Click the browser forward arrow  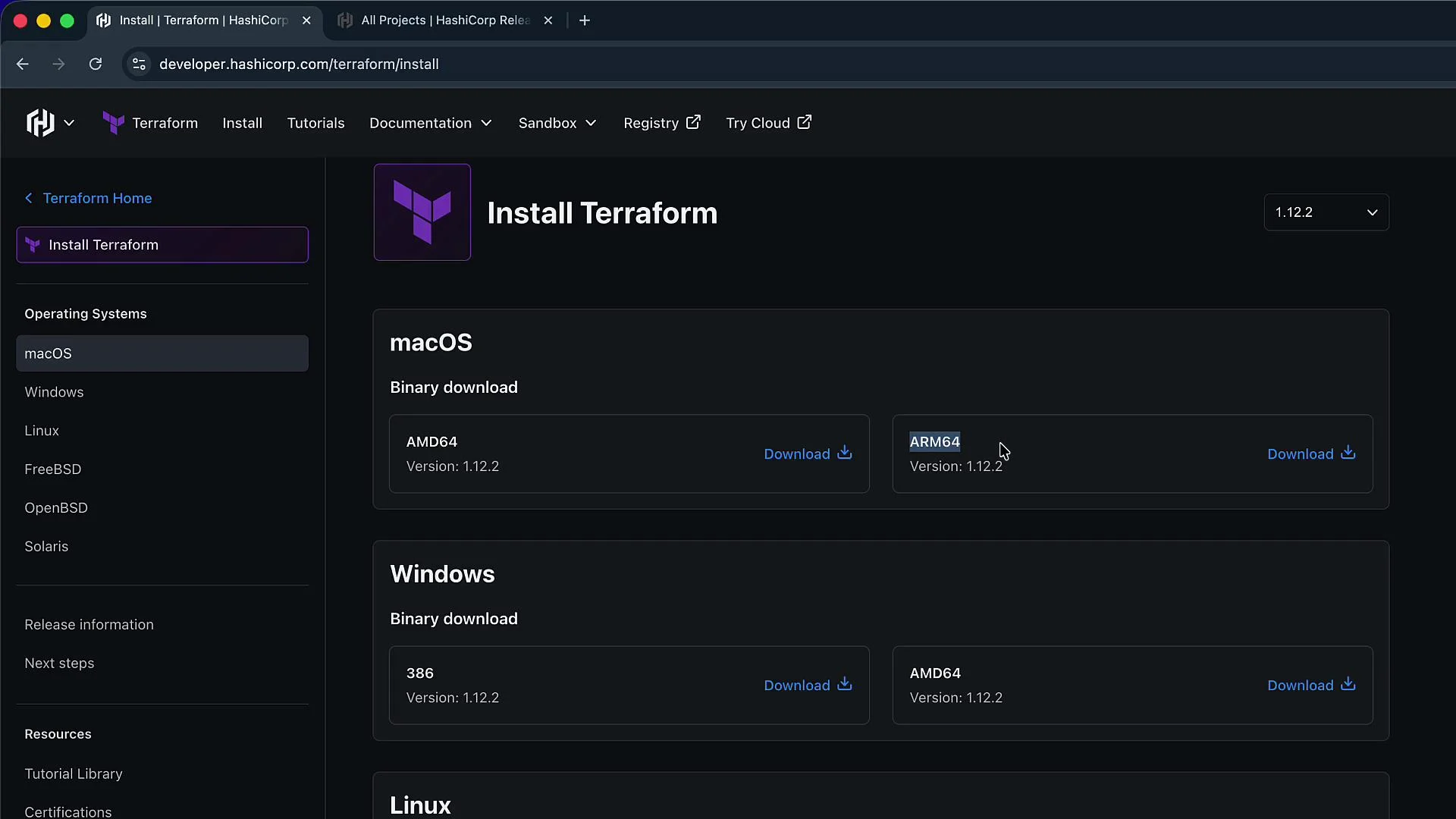pos(58,64)
